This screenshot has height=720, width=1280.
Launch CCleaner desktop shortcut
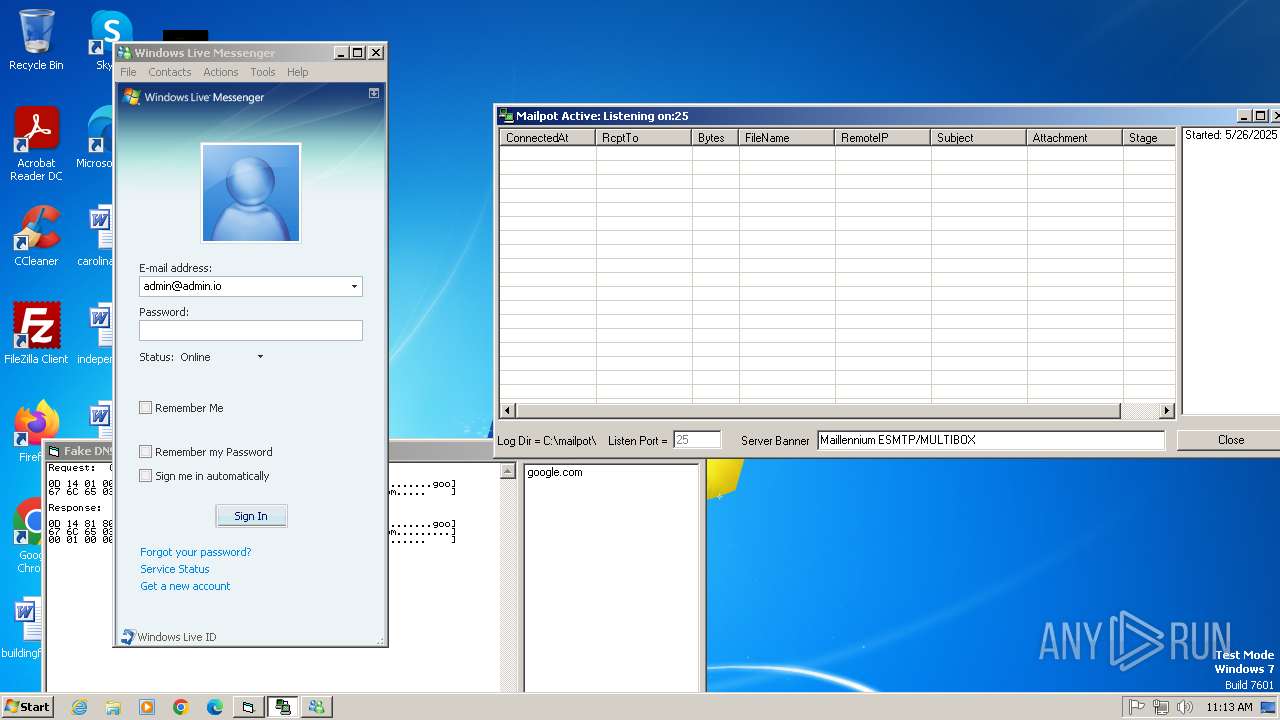click(36, 236)
